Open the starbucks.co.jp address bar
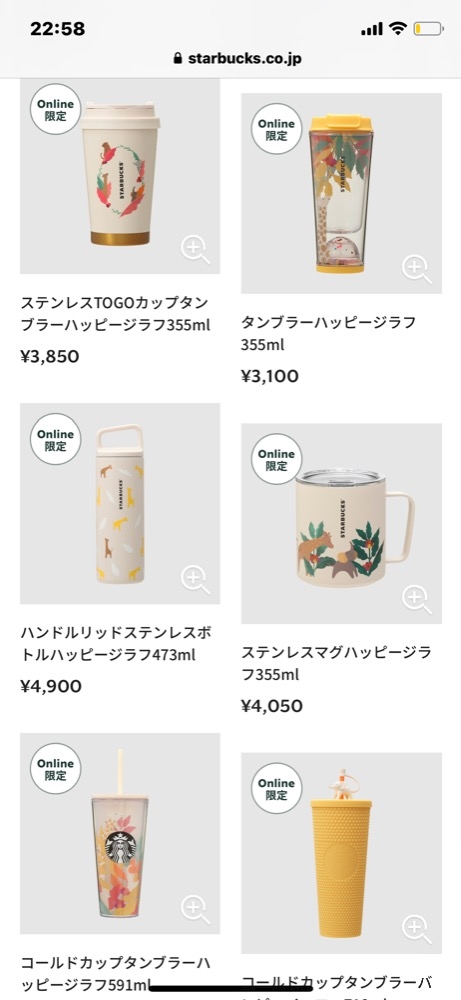Screen dimensions: 461x1000 [x=237, y=59]
